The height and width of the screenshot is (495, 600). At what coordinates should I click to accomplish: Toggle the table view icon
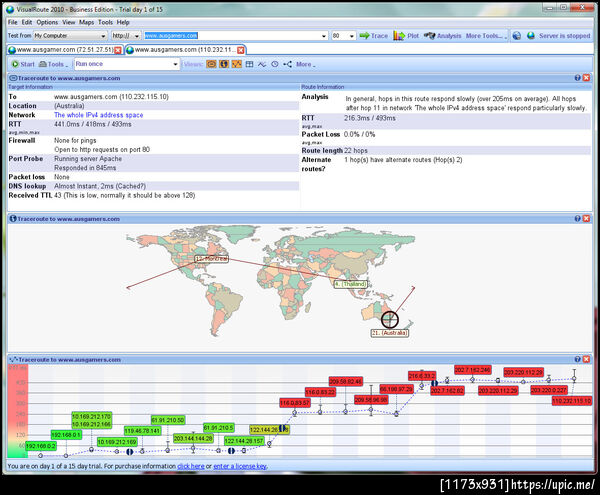point(249,64)
